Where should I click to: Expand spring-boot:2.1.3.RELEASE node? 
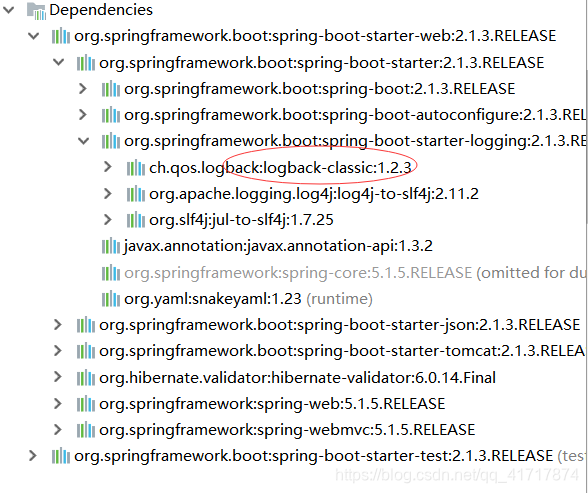[x=83, y=89]
